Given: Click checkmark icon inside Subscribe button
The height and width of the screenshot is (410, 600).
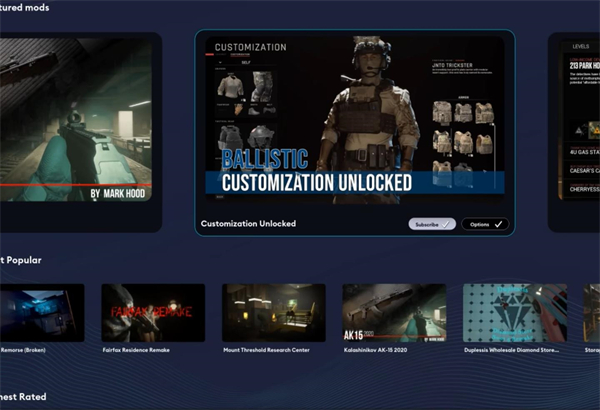Looking at the screenshot, I should (445, 225).
